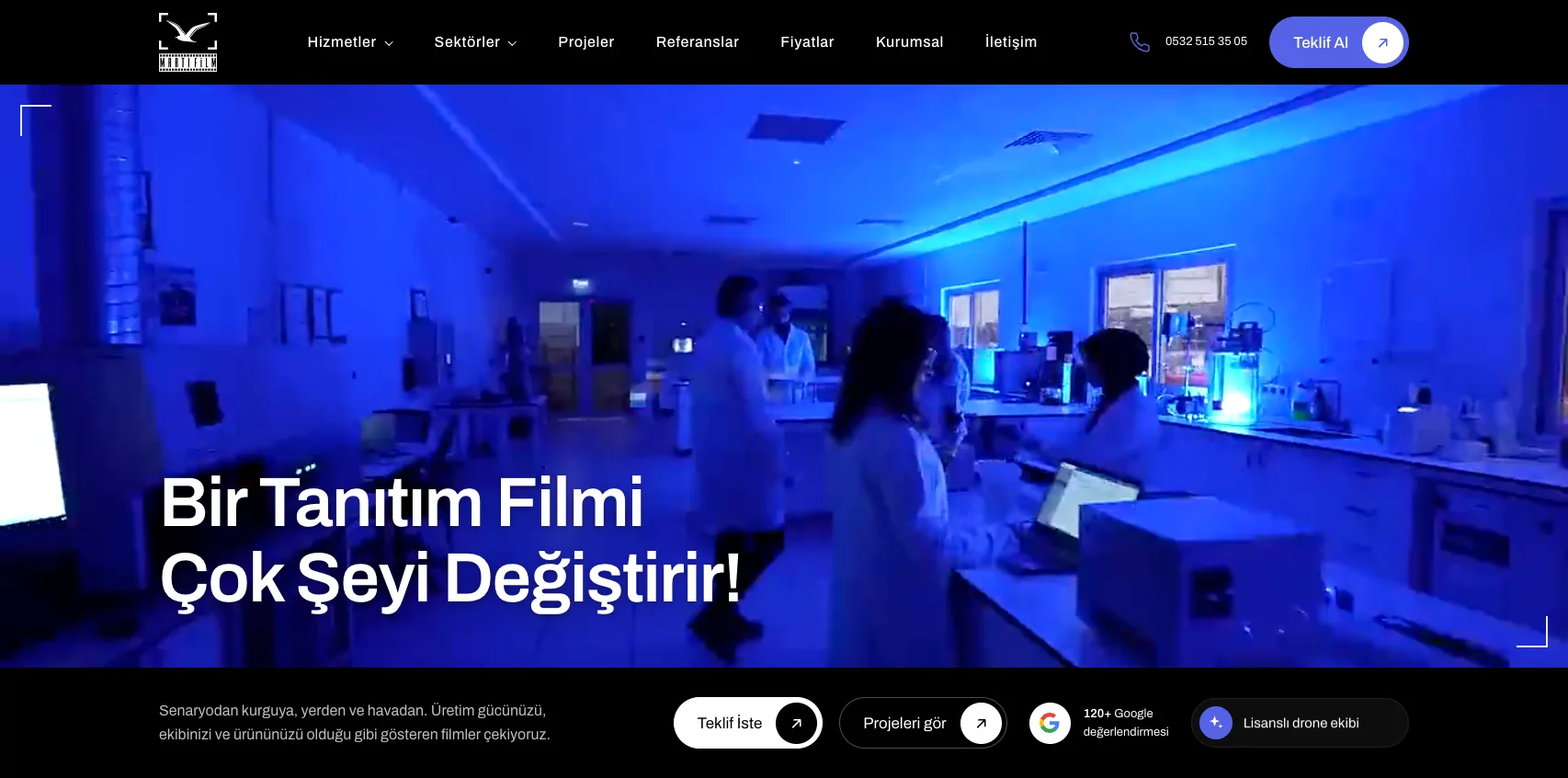Click the phone handset icon
Image resolution: width=1568 pixels, height=778 pixels.
(x=1140, y=42)
